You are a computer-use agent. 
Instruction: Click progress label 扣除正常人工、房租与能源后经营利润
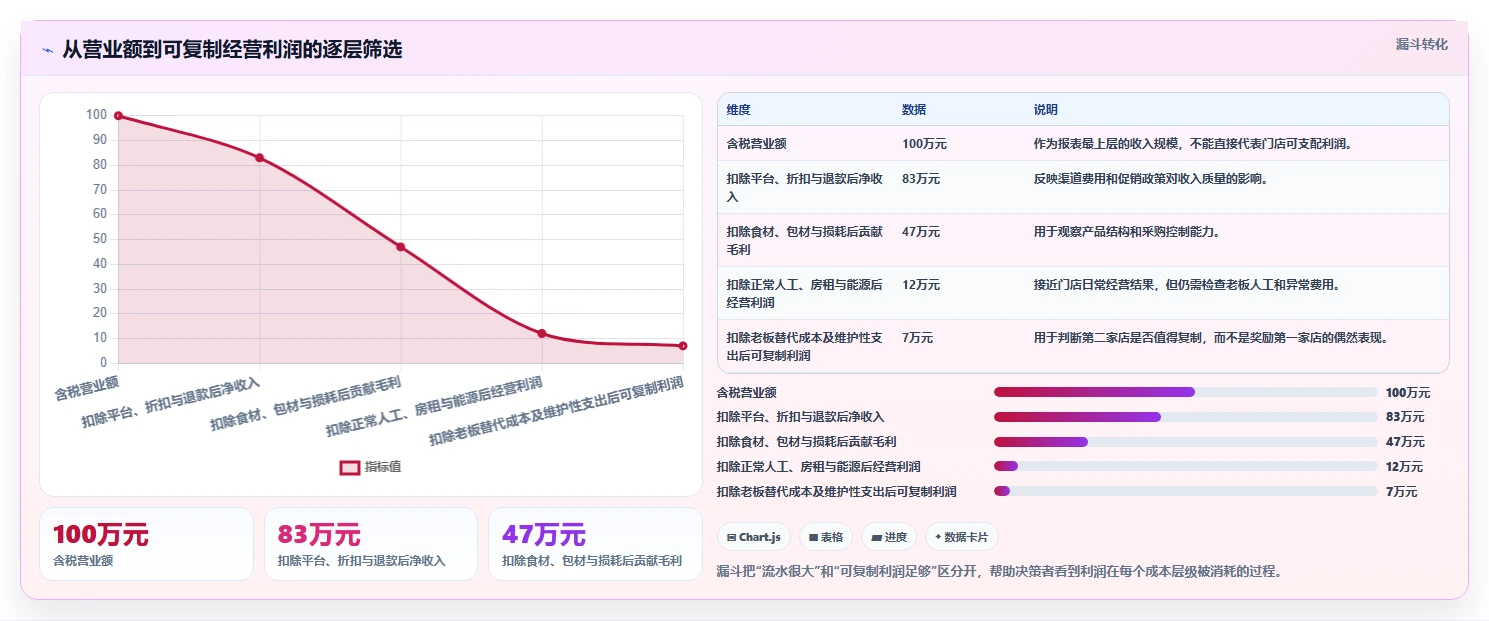pos(819,466)
